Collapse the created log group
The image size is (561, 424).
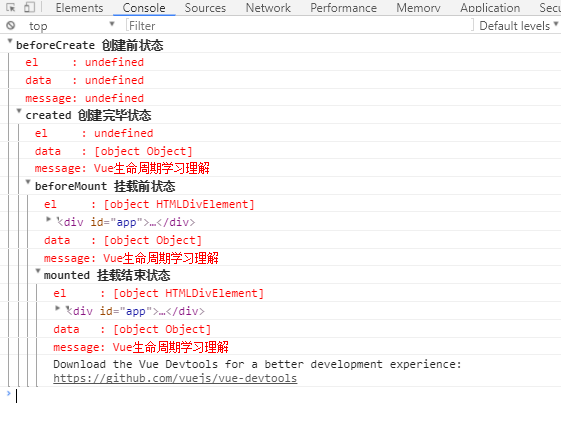(19, 111)
